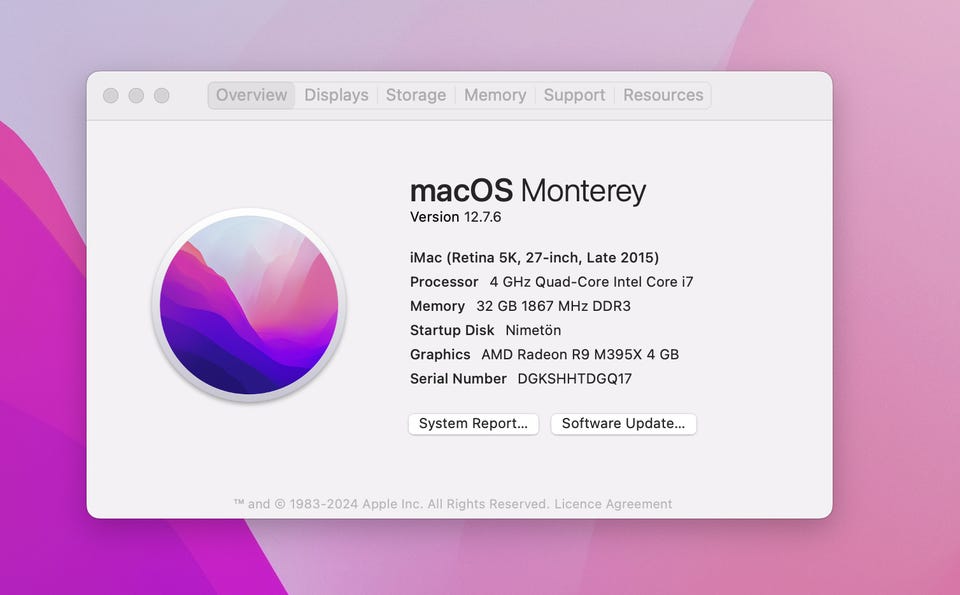Click the Version 12.7.6 text
The image size is (960, 595).
(456, 217)
